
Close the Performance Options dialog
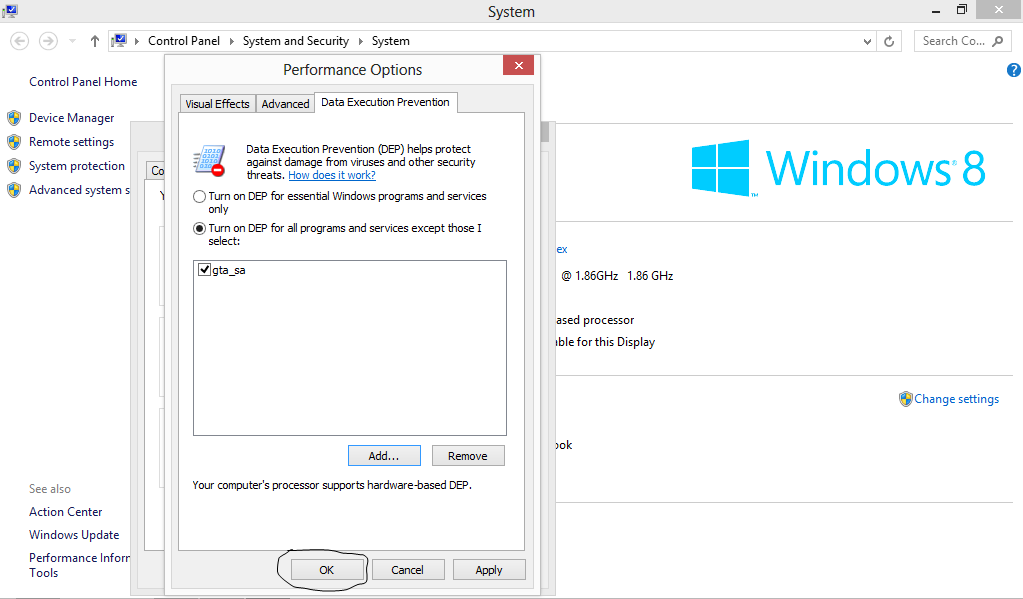pos(519,65)
